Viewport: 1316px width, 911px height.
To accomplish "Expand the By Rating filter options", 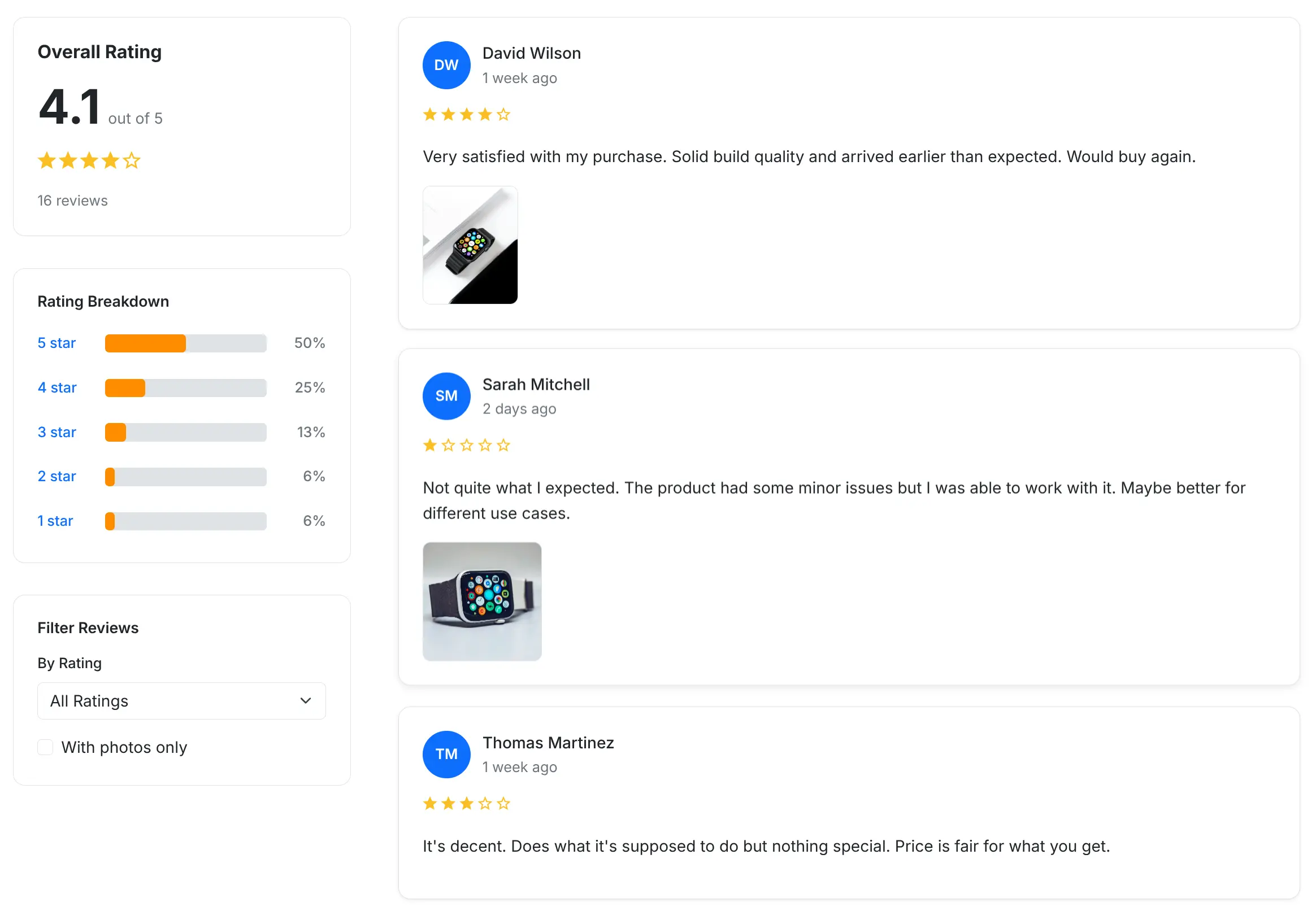I will [x=181, y=701].
